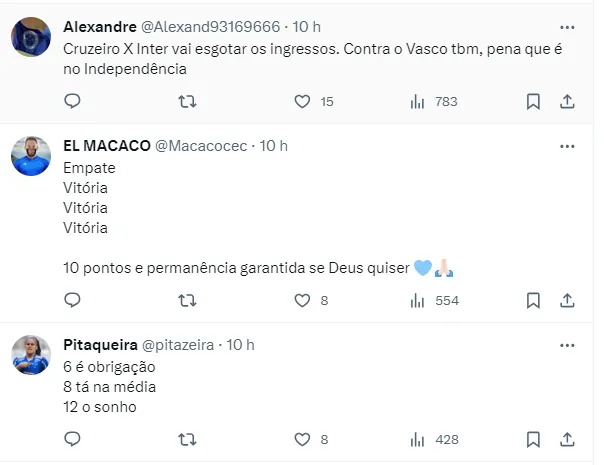Reply to EL MACACO's tweet

(72, 300)
